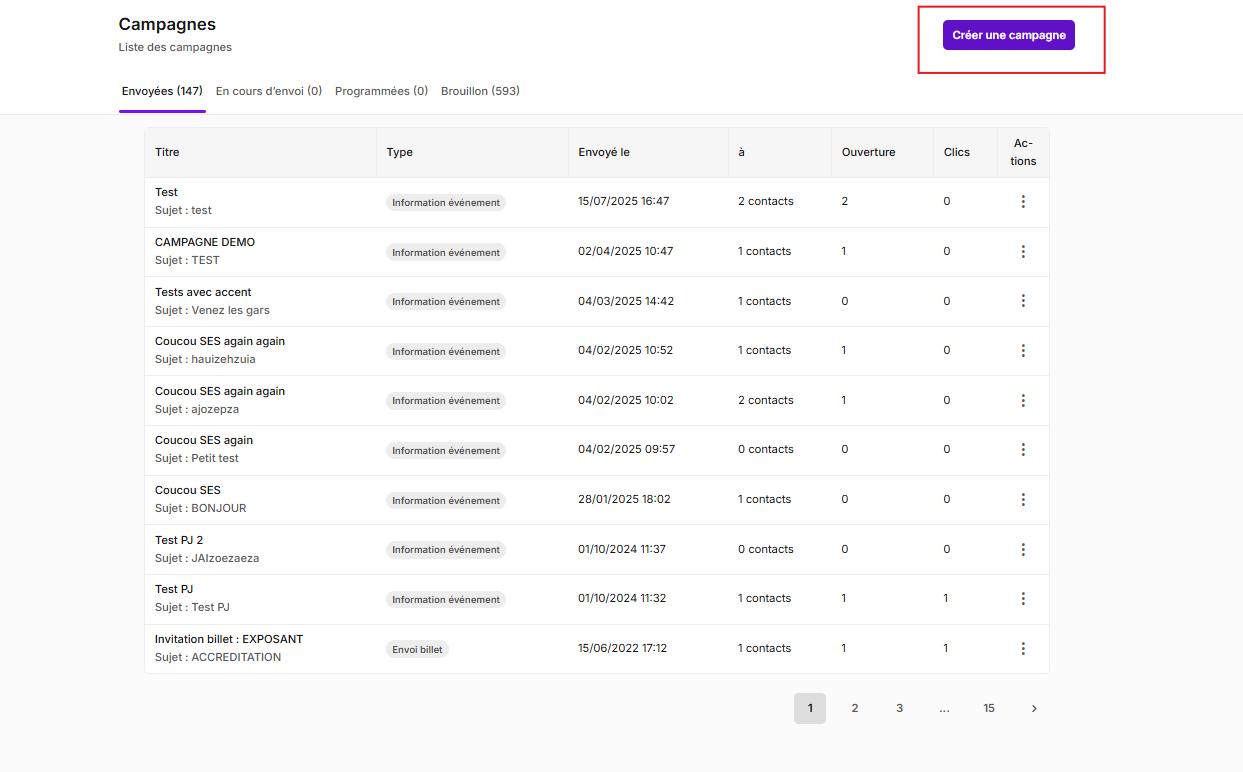Open actions menu for Tests avec accent
Screen dimensions: 1243x772
tap(1023, 301)
